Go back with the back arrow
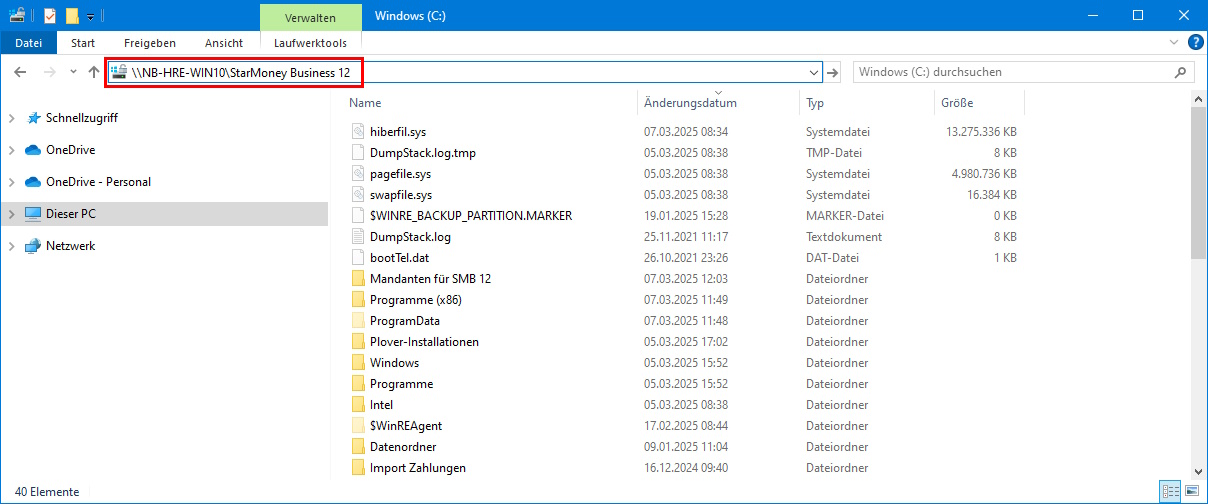The width and height of the screenshot is (1208, 504). 20,72
